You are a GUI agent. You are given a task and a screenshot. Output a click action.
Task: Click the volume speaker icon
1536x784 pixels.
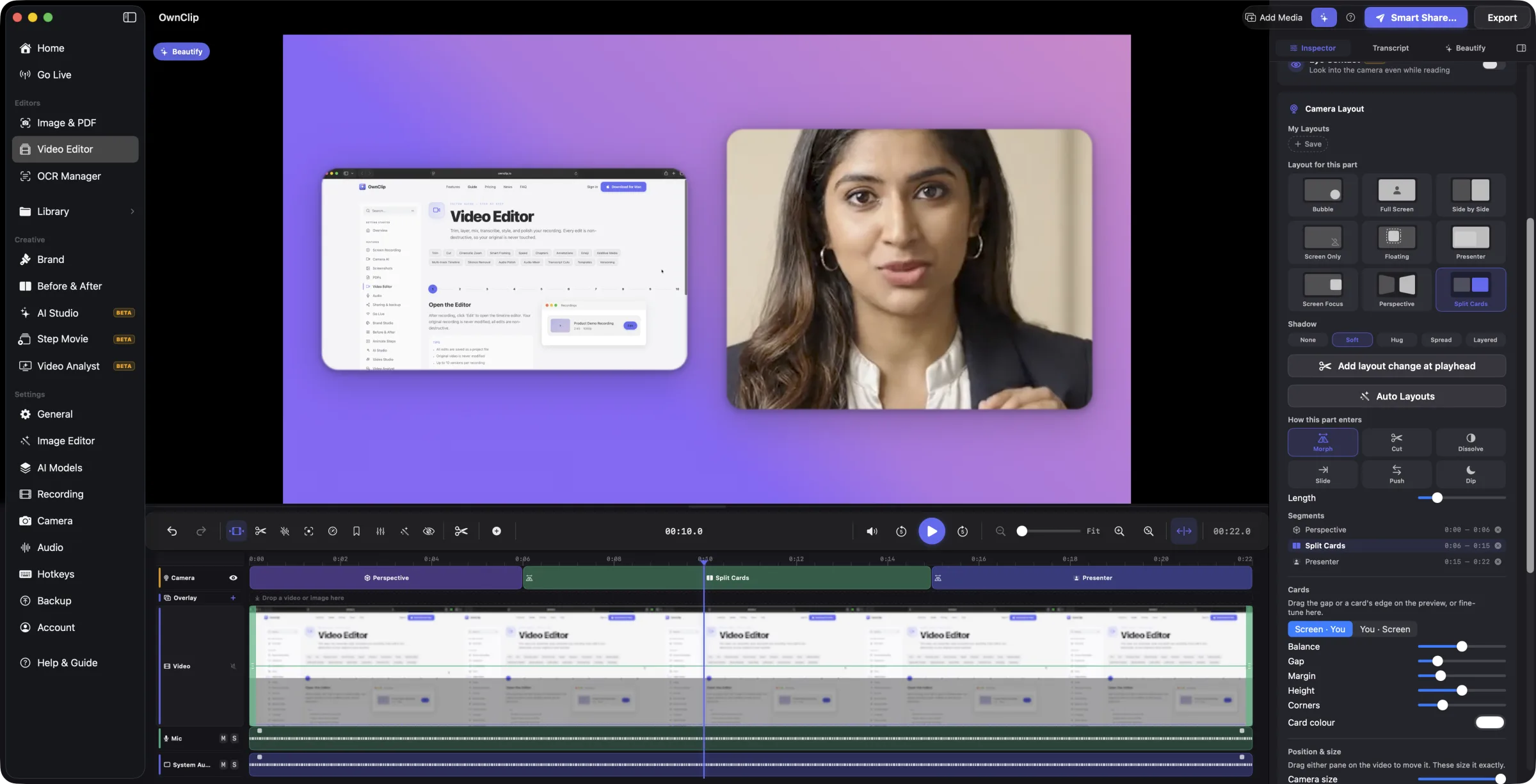click(872, 531)
